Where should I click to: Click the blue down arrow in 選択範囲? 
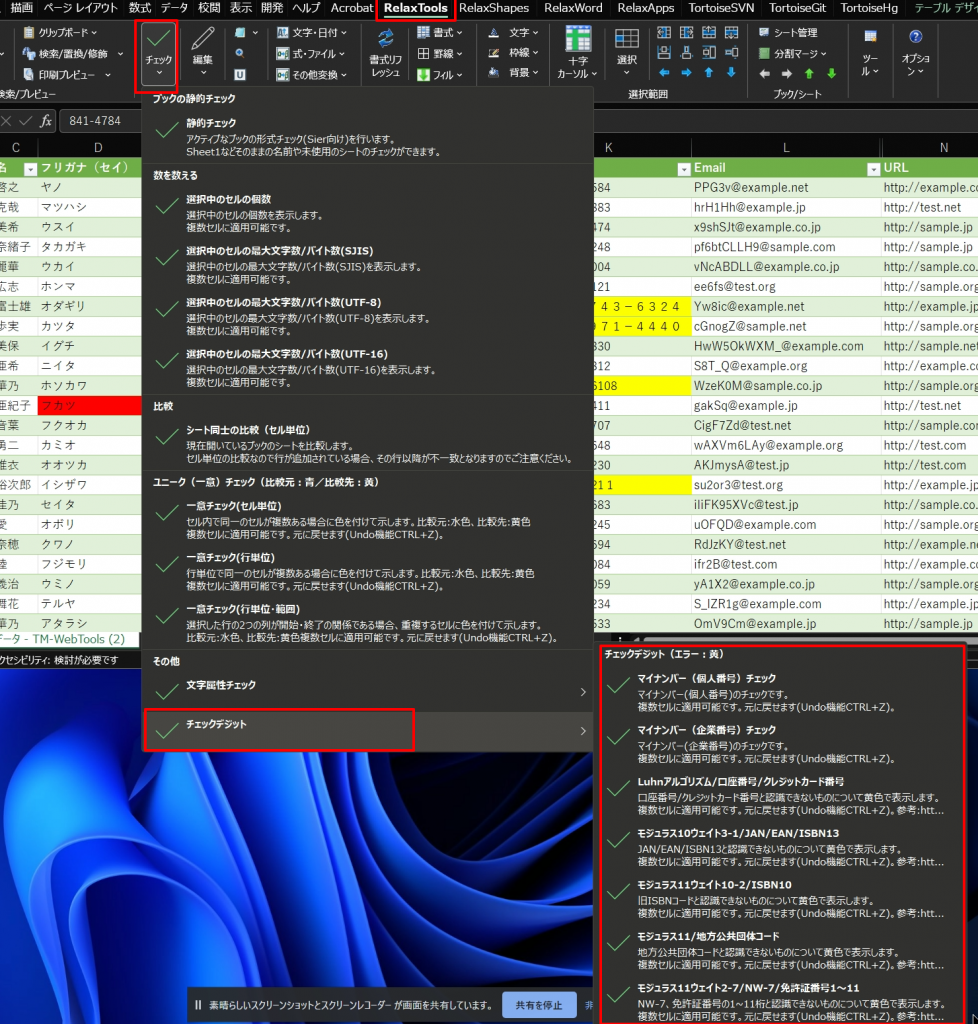tap(731, 72)
